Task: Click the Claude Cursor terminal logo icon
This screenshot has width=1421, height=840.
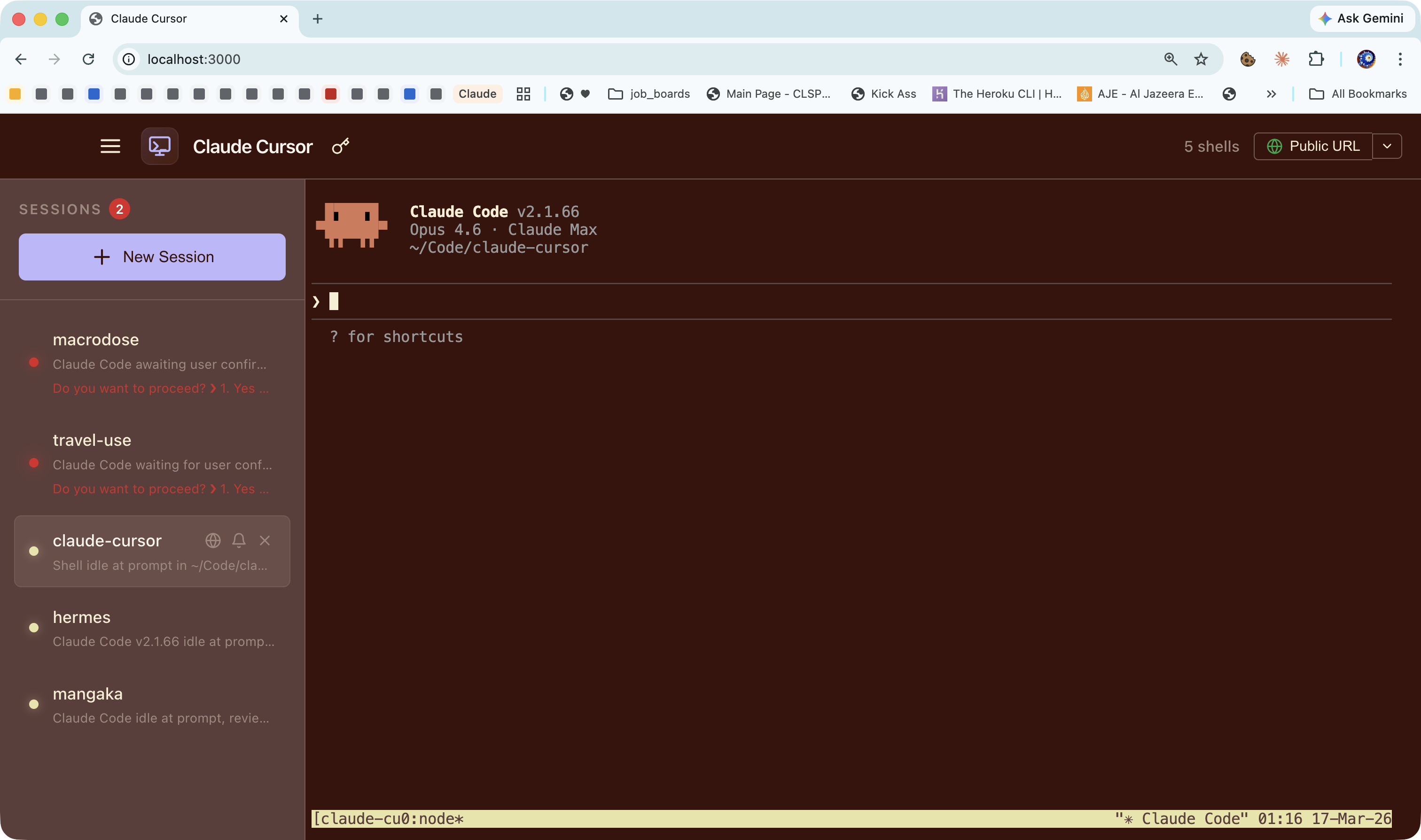Action: [160, 147]
